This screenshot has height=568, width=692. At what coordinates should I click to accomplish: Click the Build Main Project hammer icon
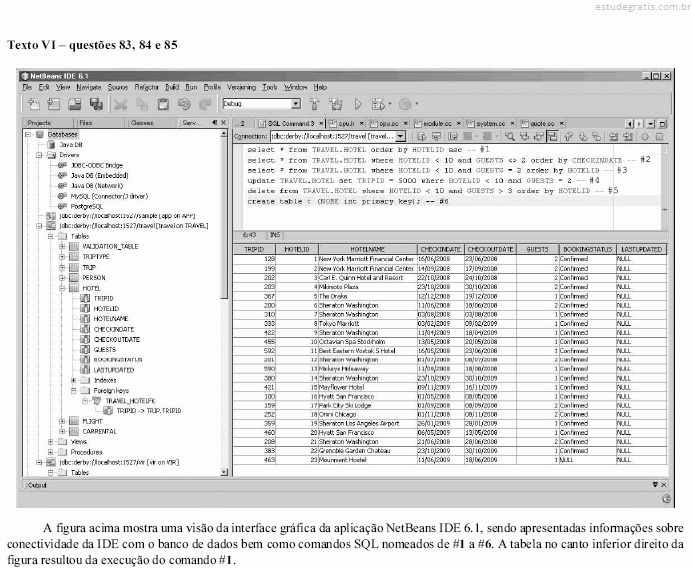tap(315, 104)
